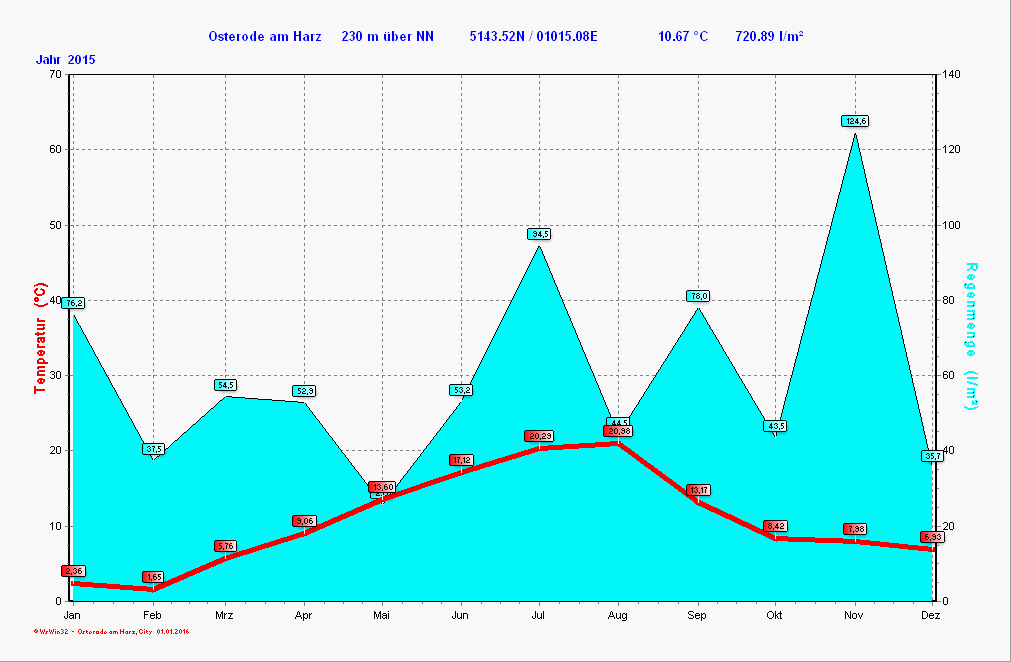Viewport: 1011px width, 662px height.
Task: Click the August temperature label 20,98
Action: (618, 431)
